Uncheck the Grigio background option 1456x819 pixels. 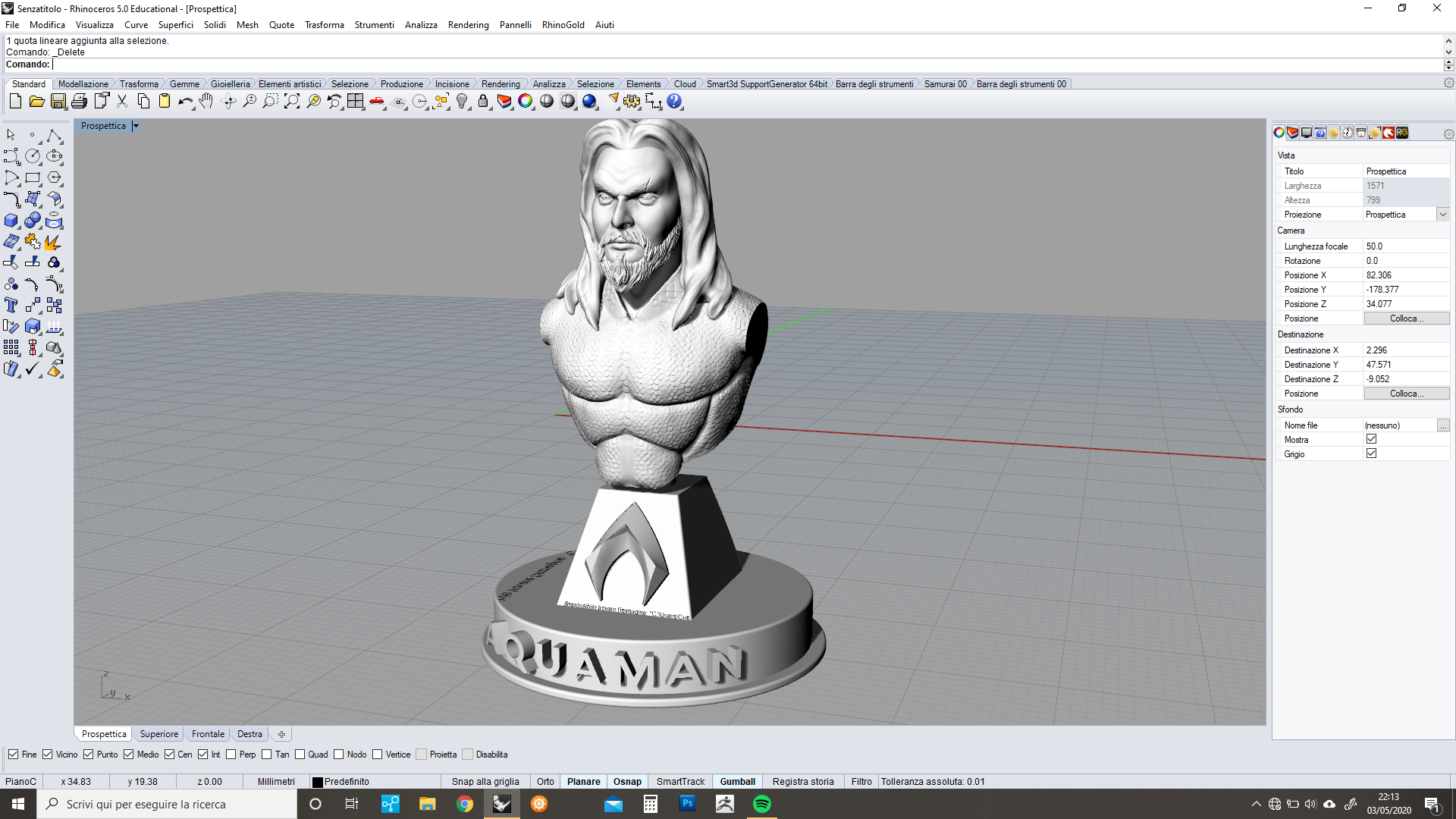click(1371, 453)
